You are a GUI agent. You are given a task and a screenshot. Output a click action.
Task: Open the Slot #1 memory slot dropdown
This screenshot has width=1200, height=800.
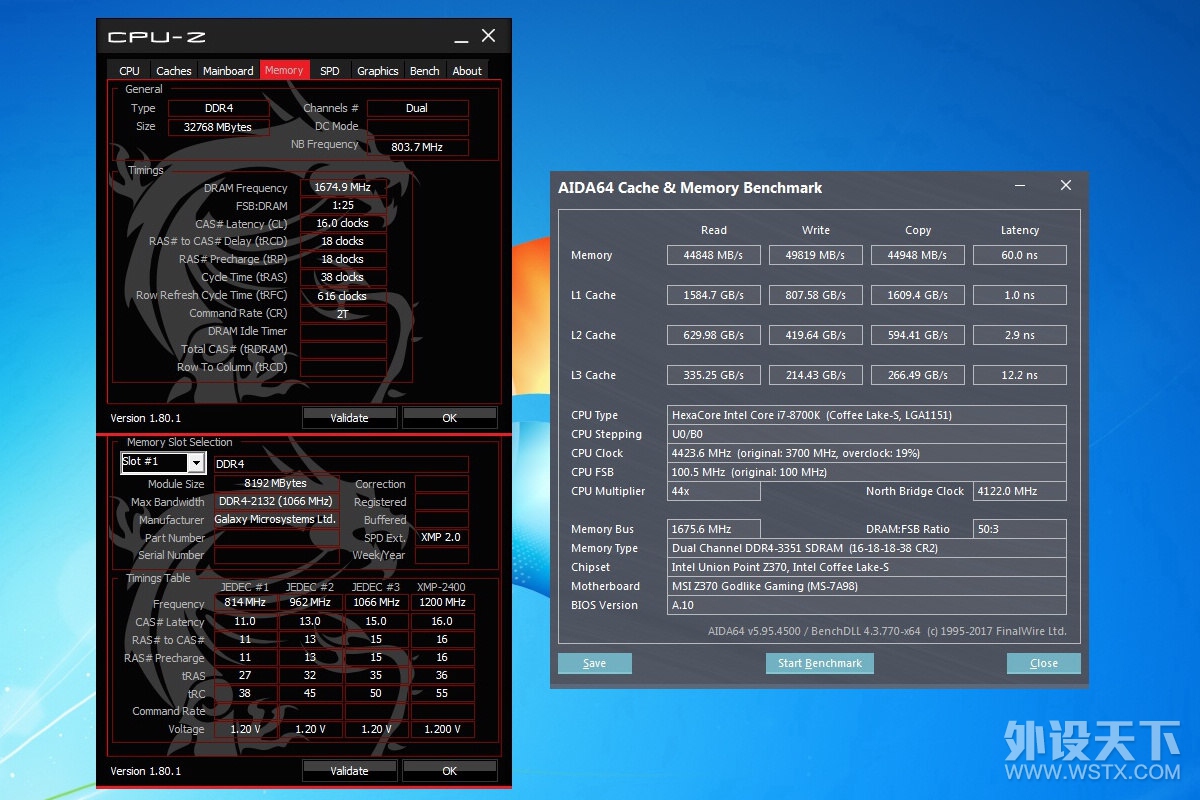click(x=196, y=462)
